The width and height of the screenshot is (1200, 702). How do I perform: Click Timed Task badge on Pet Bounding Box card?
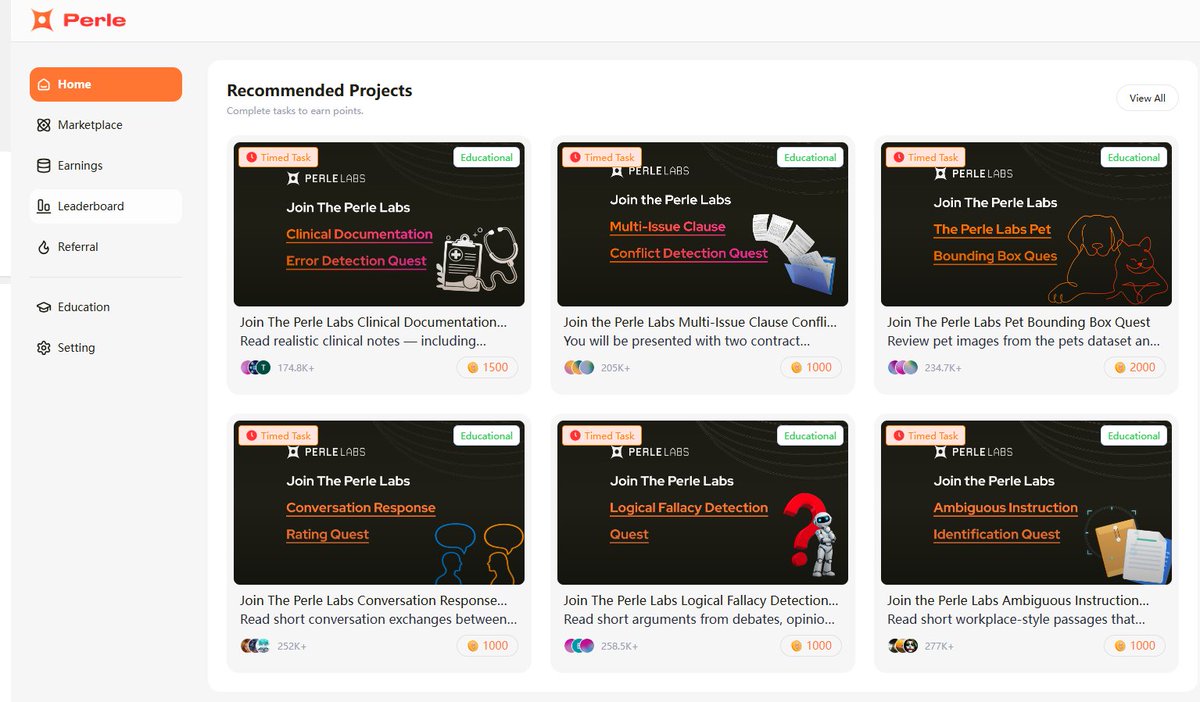tap(925, 157)
